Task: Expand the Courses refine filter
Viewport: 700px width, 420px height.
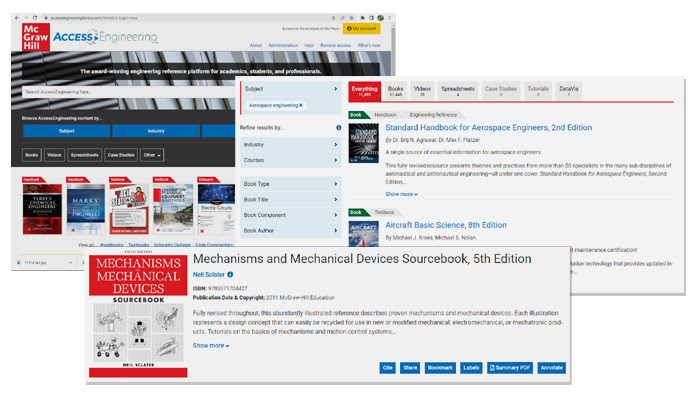Action: click(291, 160)
